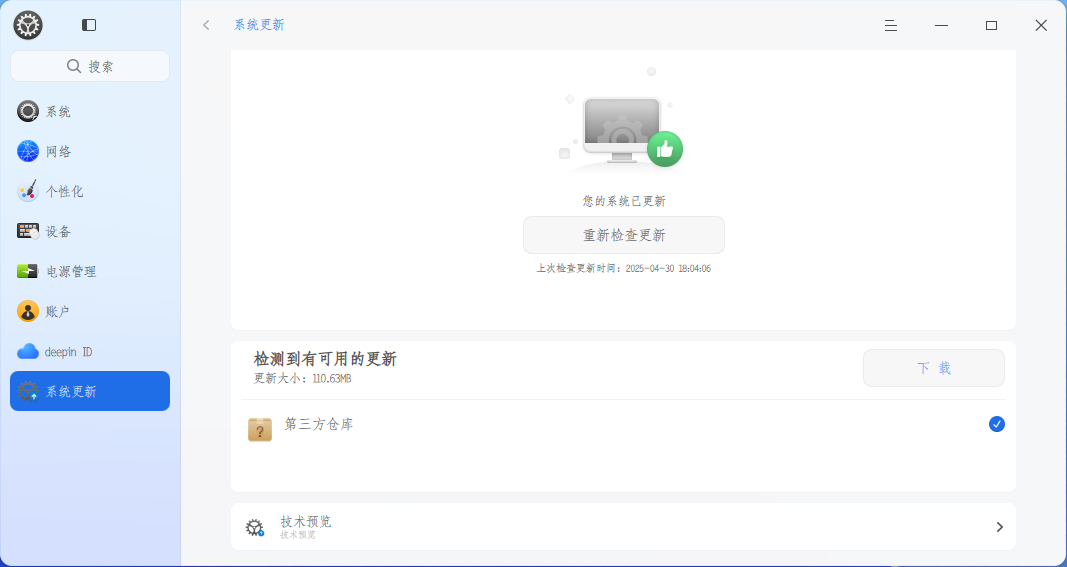Click the 系统更新 breadcrumb title

coord(259,25)
